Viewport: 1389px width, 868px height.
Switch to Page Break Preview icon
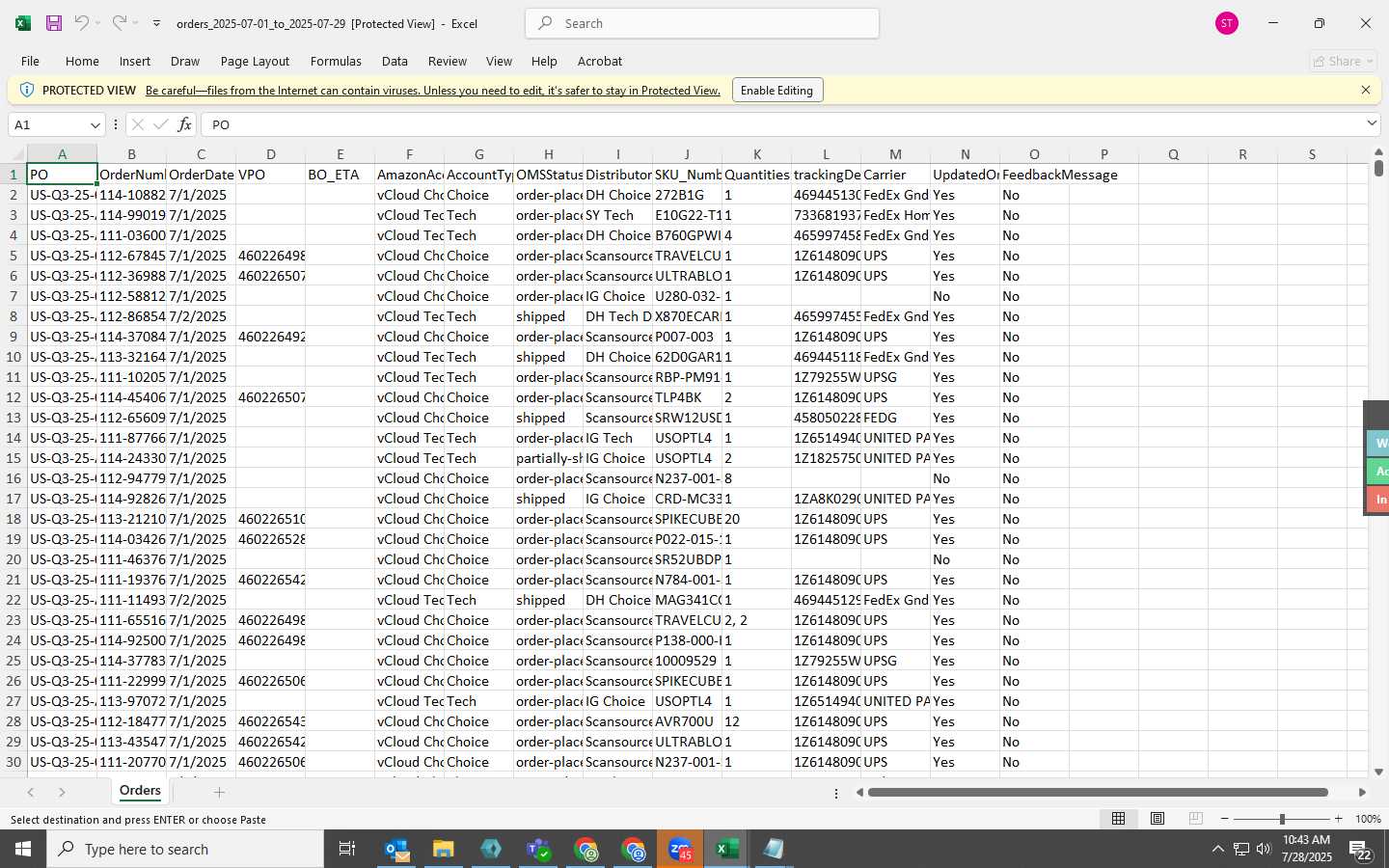(x=1196, y=819)
